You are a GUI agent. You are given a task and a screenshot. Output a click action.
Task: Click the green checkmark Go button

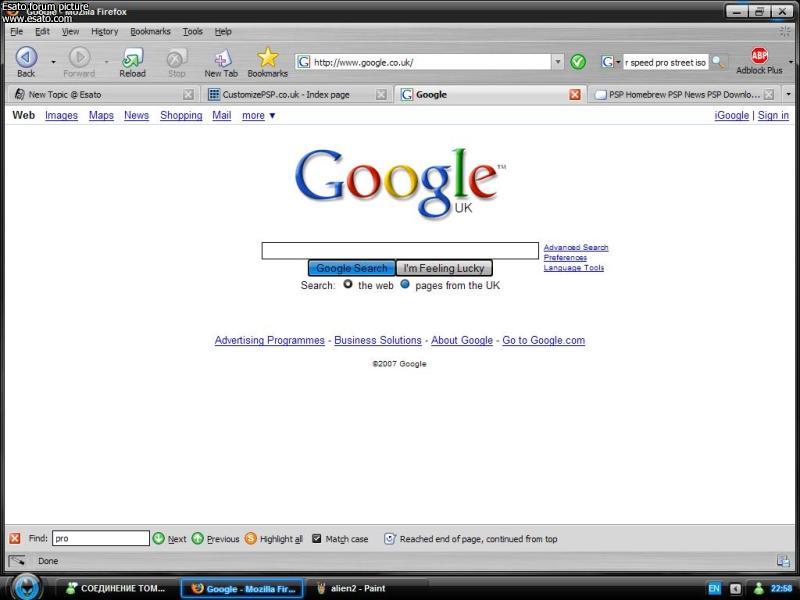point(578,62)
